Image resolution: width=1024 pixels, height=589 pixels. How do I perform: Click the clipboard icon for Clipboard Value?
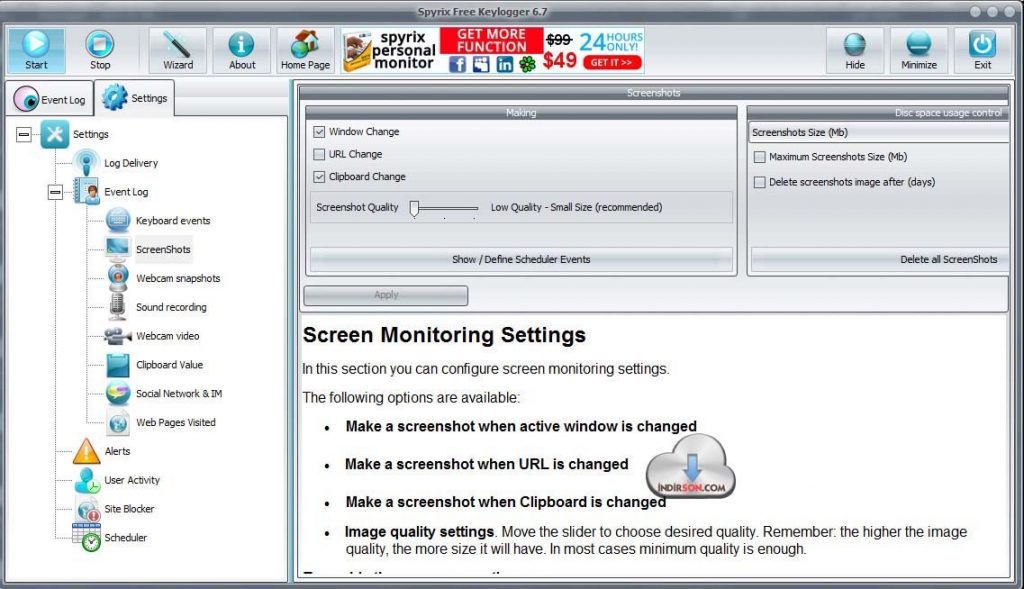tap(118, 364)
